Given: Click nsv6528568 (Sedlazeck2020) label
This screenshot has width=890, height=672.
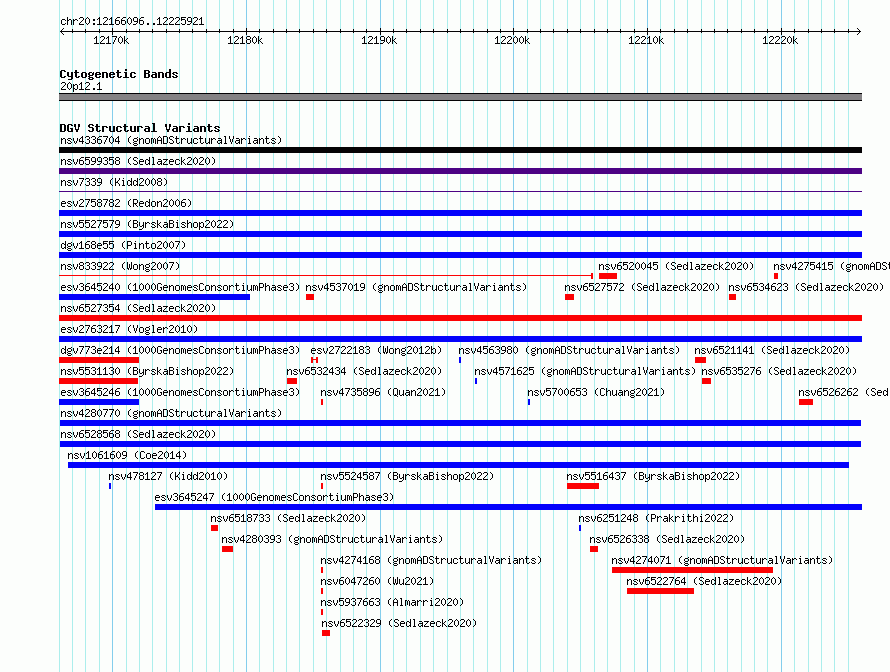Looking at the screenshot, I should click(x=138, y=434).
